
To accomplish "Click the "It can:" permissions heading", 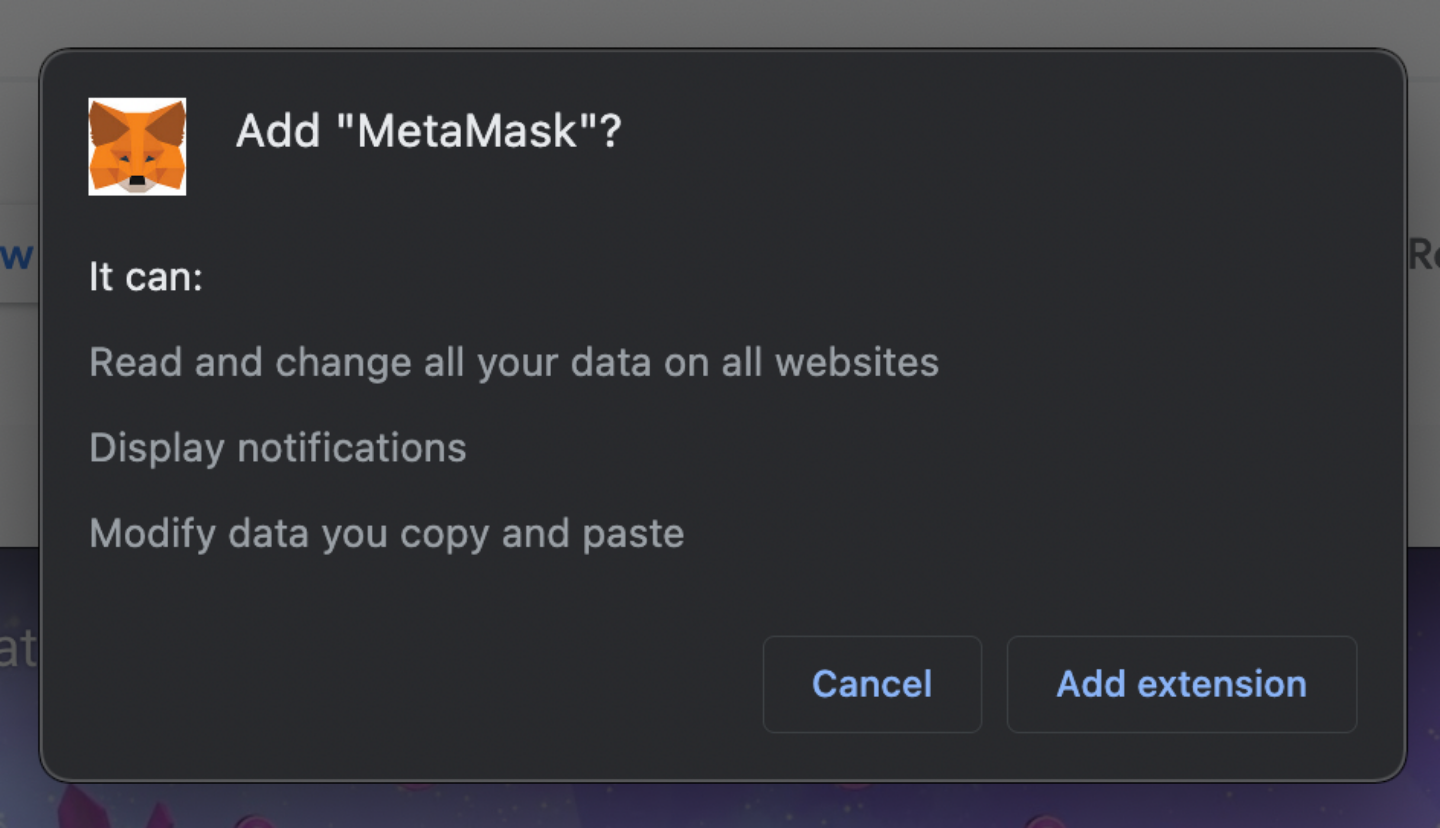I will coord(146,276).
